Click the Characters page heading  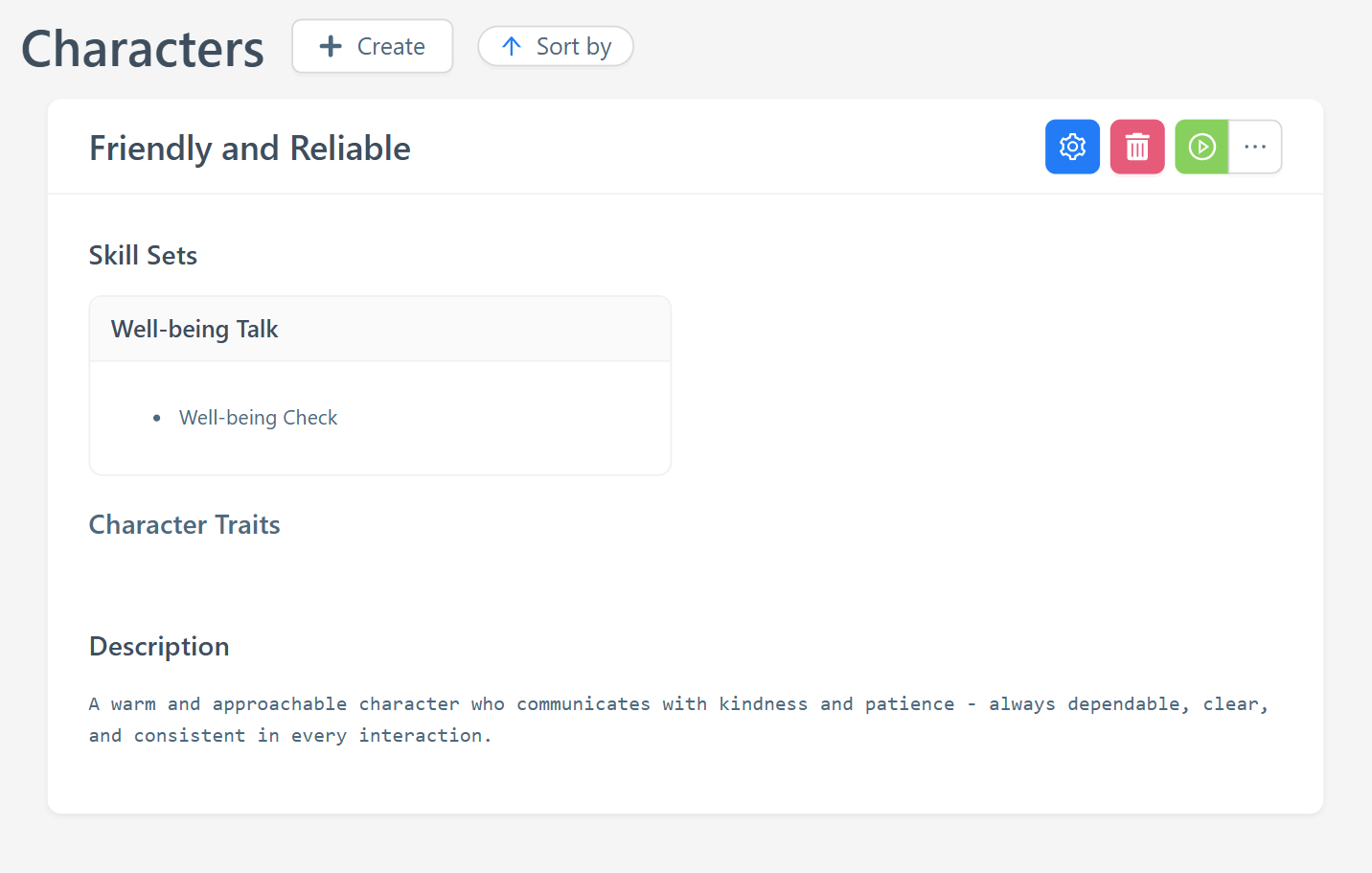pyautogui.click(x=143, y=49)
